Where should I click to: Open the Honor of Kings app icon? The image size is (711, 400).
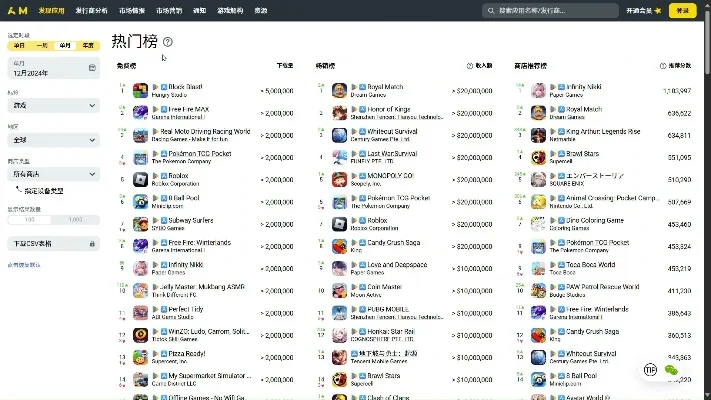pyautogui.click(x=339, y=113)
